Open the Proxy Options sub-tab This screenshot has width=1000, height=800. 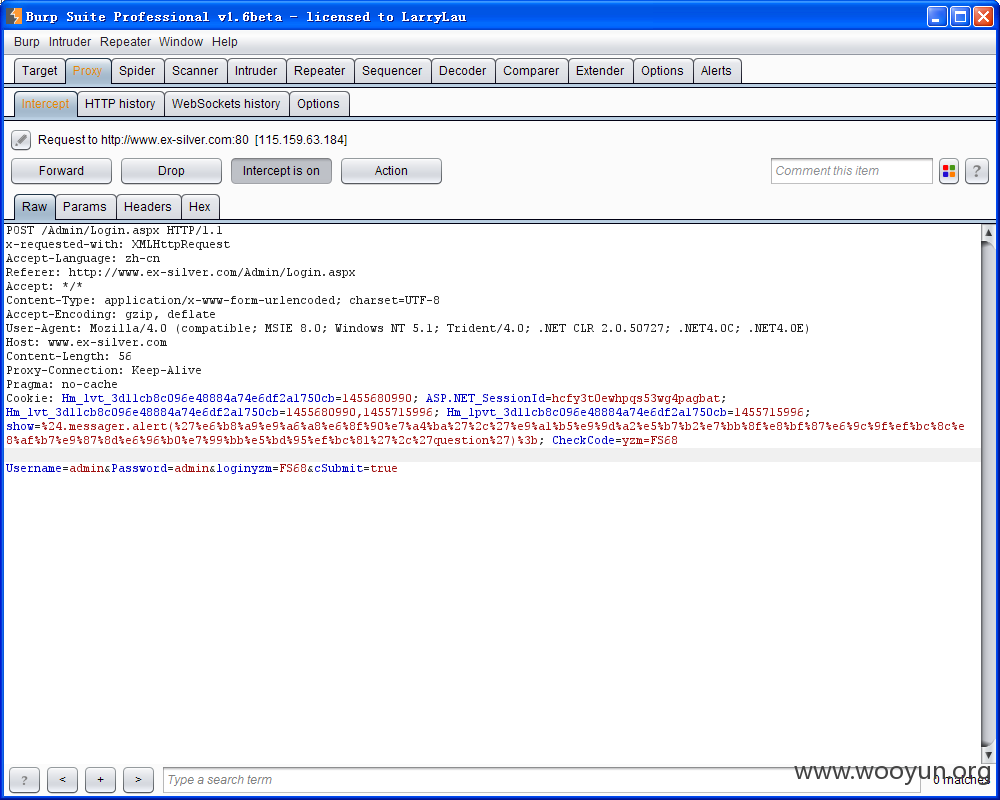click(318, 104)
